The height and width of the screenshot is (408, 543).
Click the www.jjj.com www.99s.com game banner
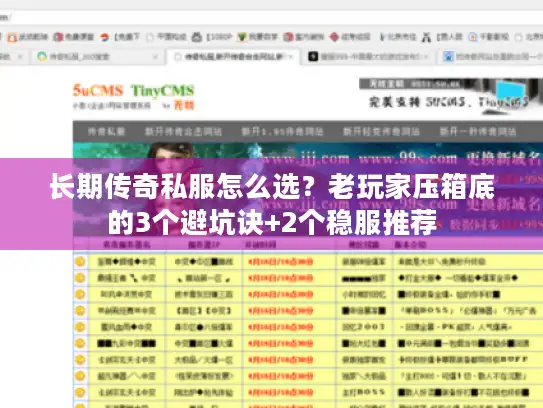[308, 189]
